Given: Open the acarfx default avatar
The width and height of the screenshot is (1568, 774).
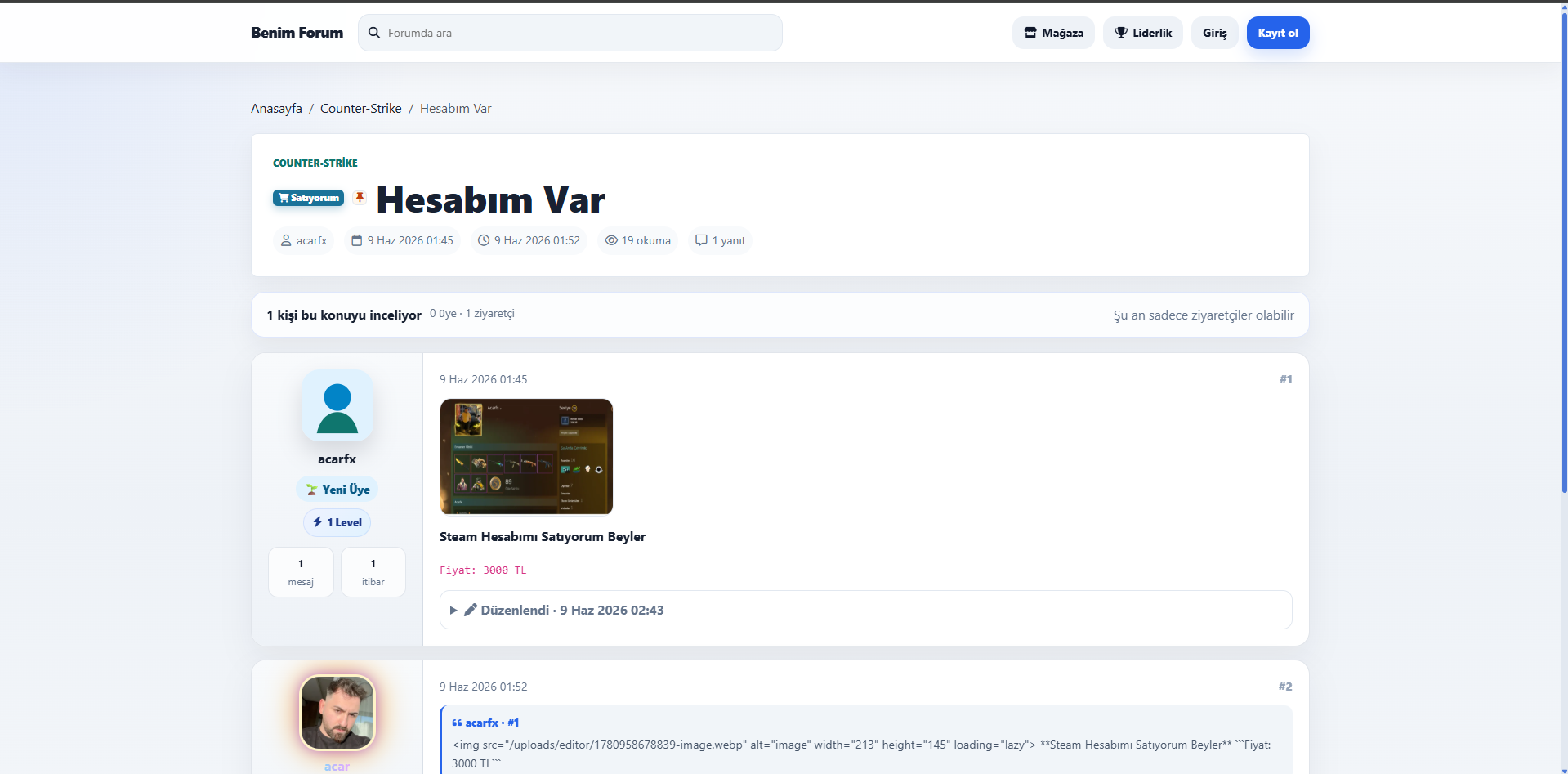Looking at the screenshot, I should click(337, 405).
